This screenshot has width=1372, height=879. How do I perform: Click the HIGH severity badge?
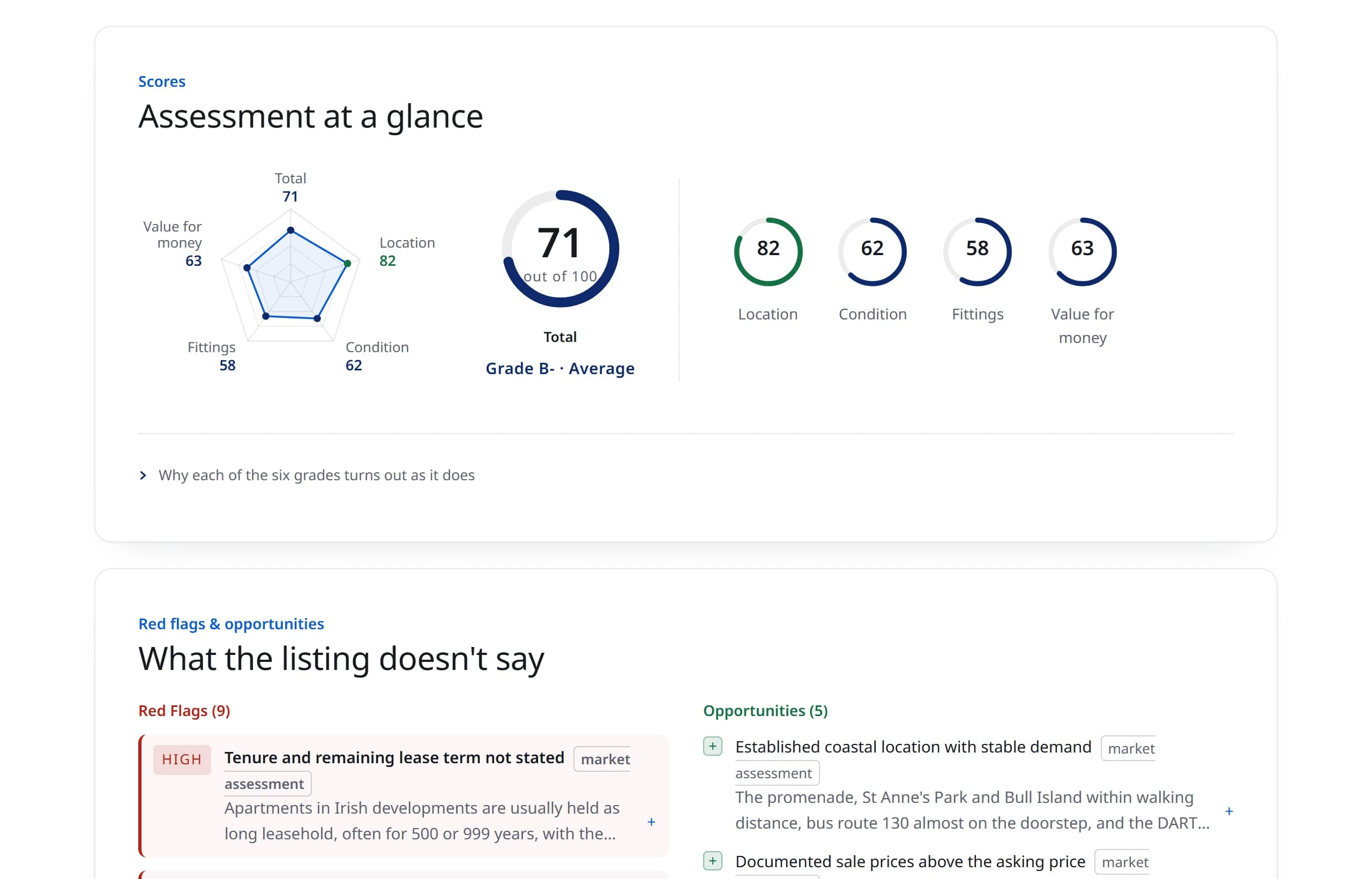(x=182, y=759)
